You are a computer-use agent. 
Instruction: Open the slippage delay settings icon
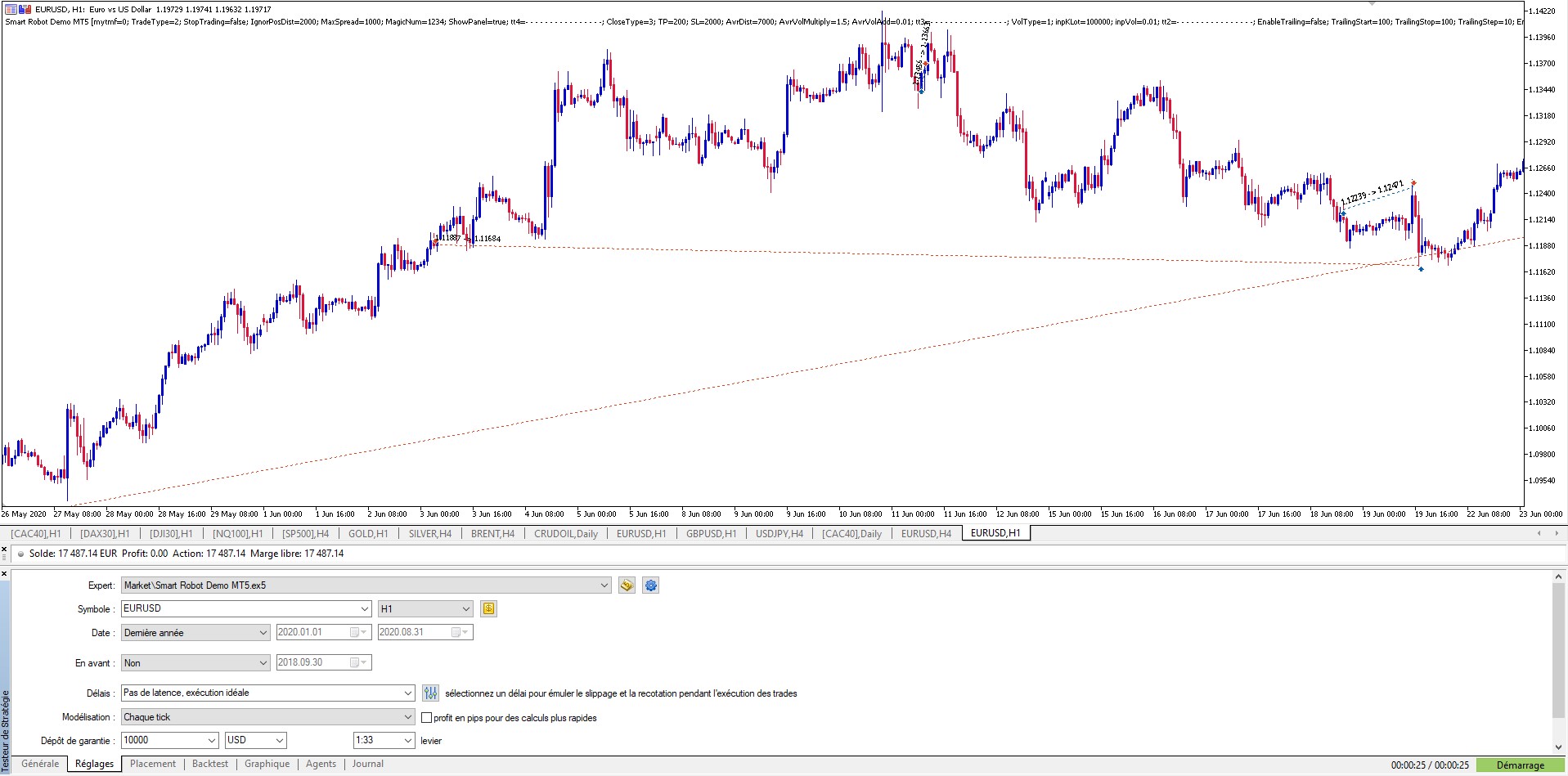(430, 693)
